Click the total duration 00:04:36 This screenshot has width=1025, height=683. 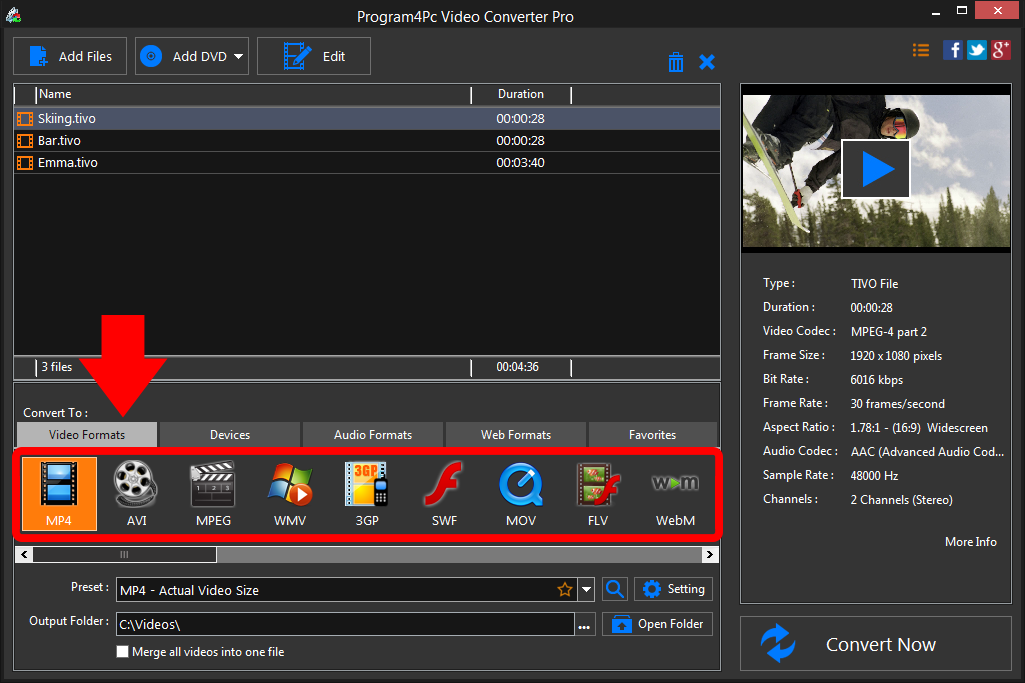click(x=518, y=367)
